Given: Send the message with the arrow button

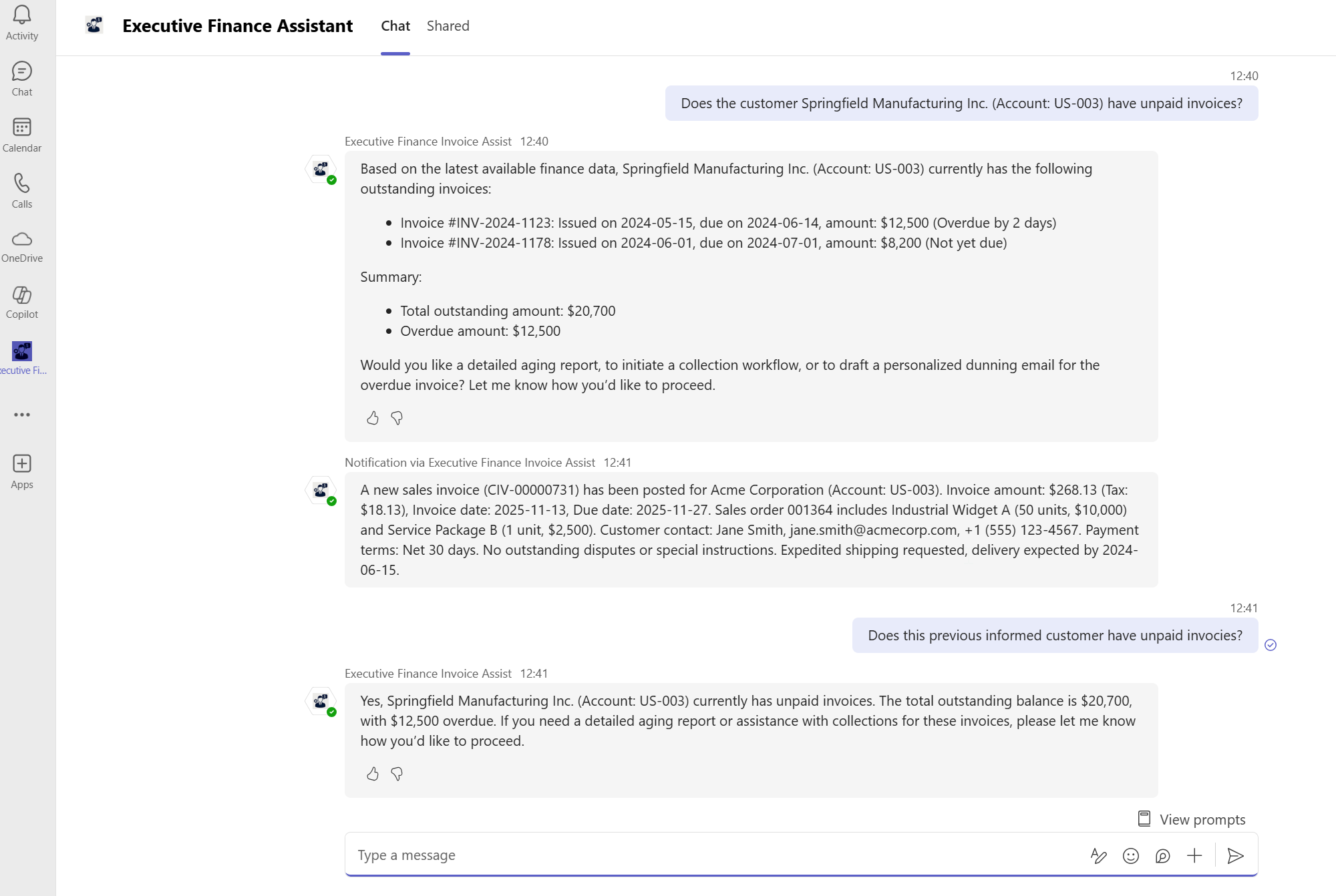Looking at the screenshot, I should point(1235,855).
